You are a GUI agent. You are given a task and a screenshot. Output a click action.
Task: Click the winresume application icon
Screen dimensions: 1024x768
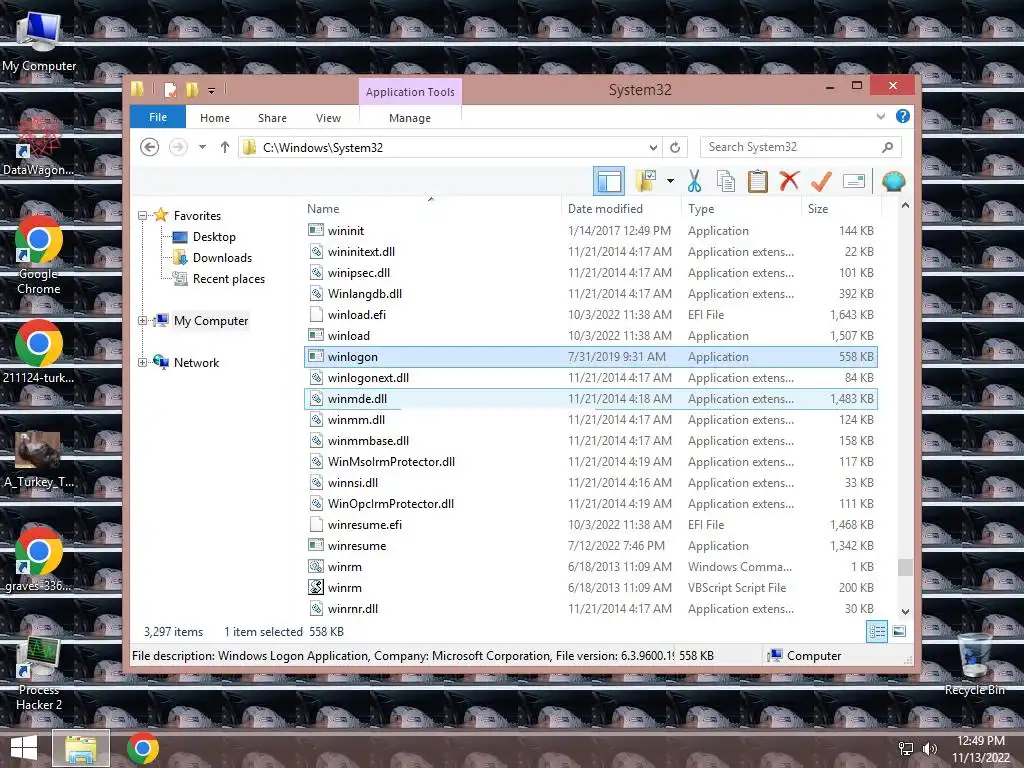coord(316,545)
